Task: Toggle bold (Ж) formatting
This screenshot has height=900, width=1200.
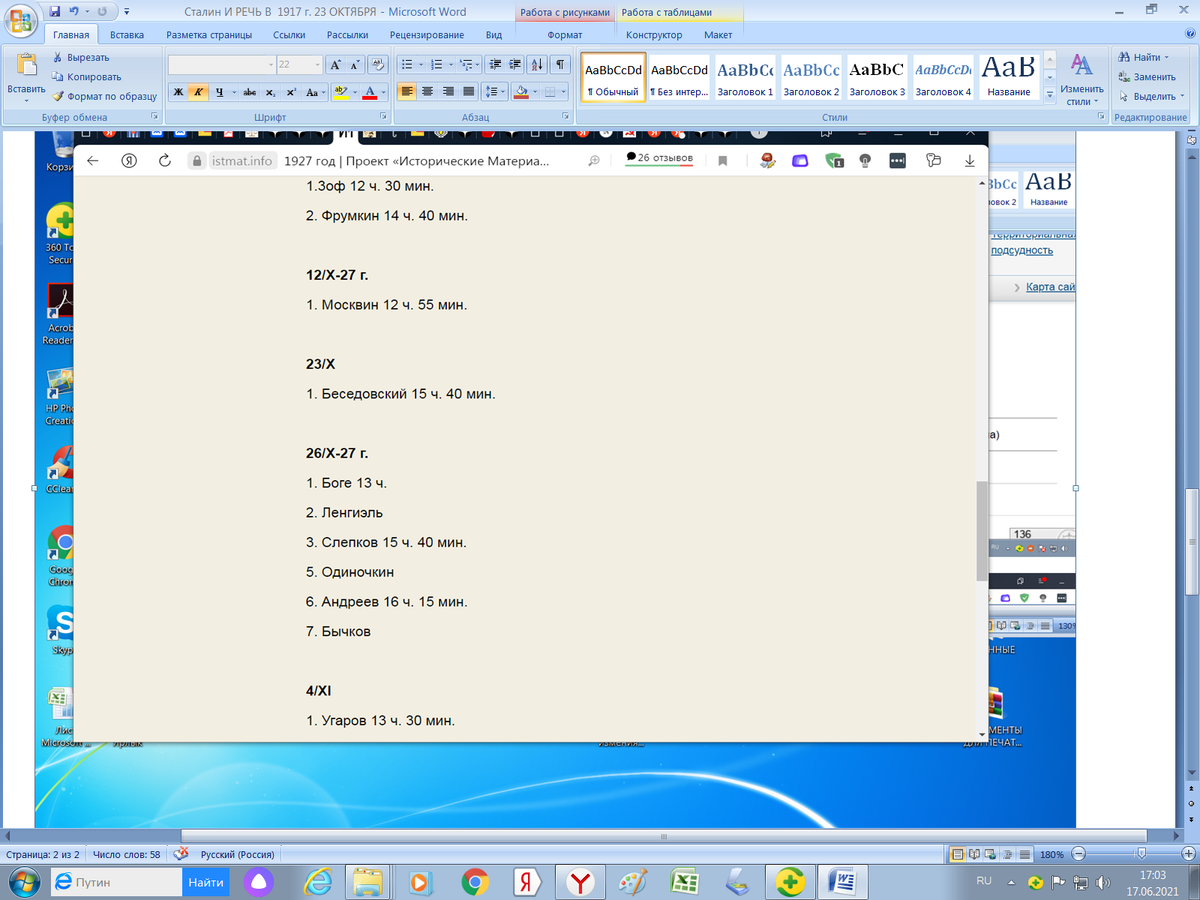Action: click(177, 92)
